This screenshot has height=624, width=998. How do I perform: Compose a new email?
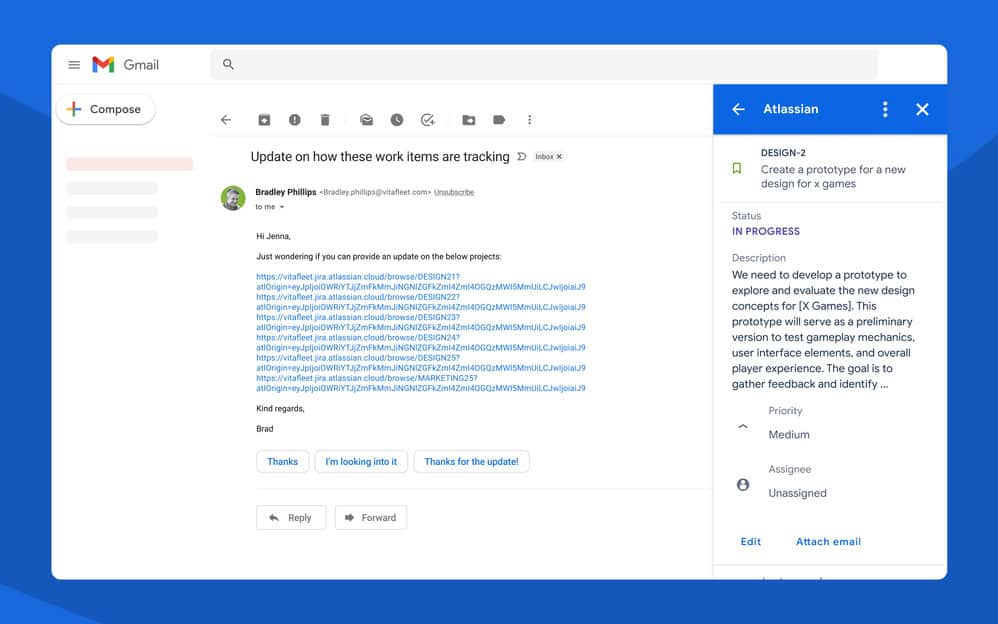coord(106,109)
